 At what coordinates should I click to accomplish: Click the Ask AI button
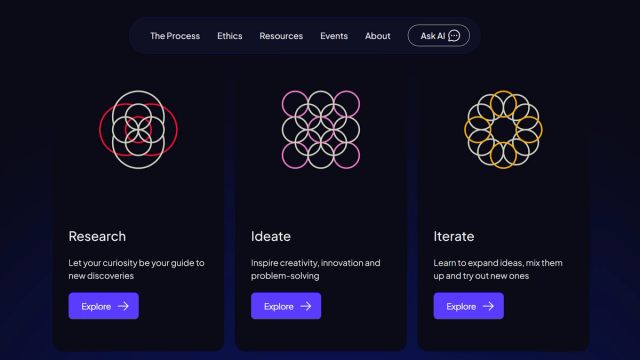pyautogui.click(x=439, y=36)
